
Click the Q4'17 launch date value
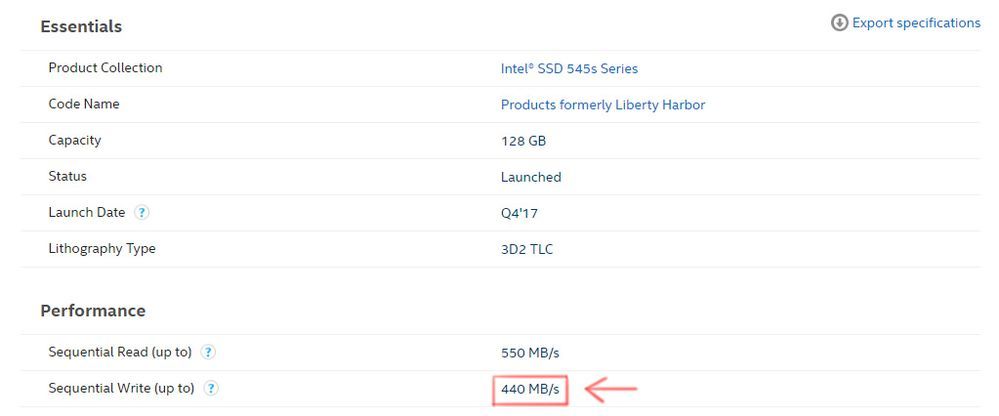(521, 213)
